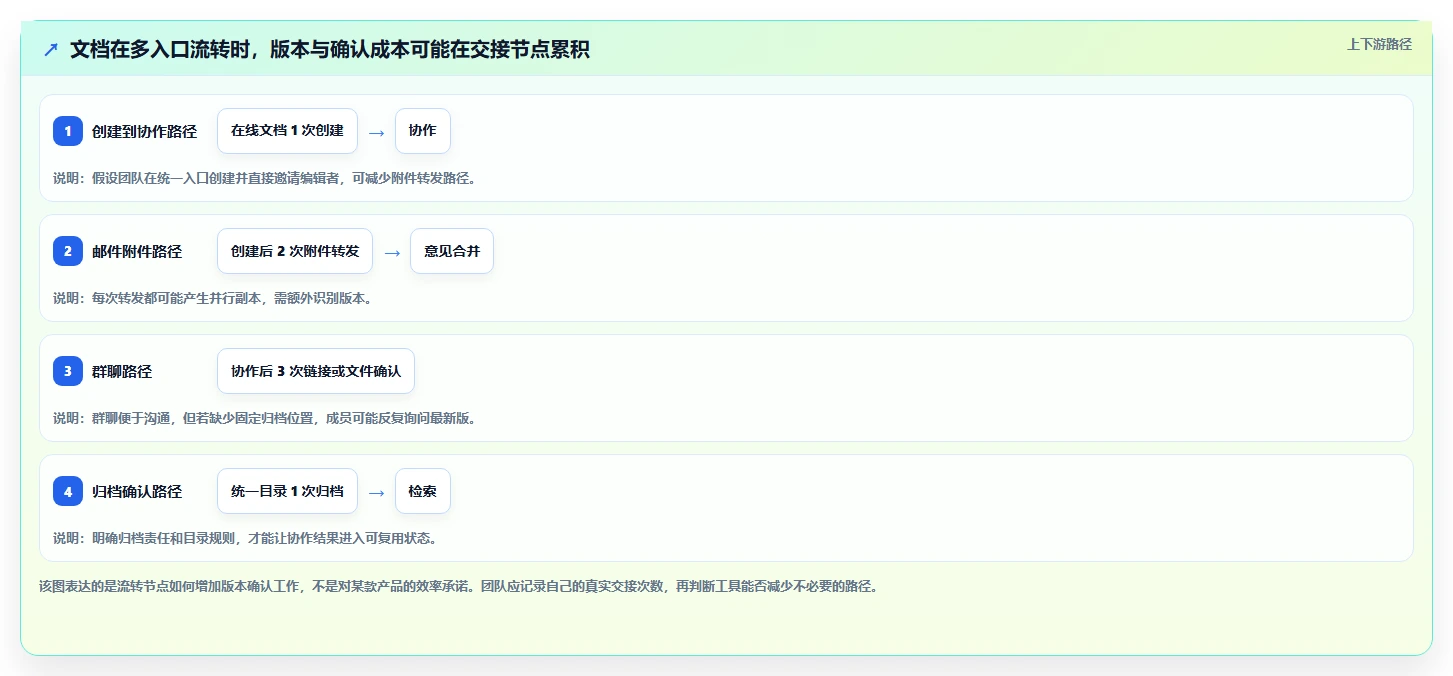Click the number 4 step badge
The image size is (1453, 676).
tap(68, 491)
